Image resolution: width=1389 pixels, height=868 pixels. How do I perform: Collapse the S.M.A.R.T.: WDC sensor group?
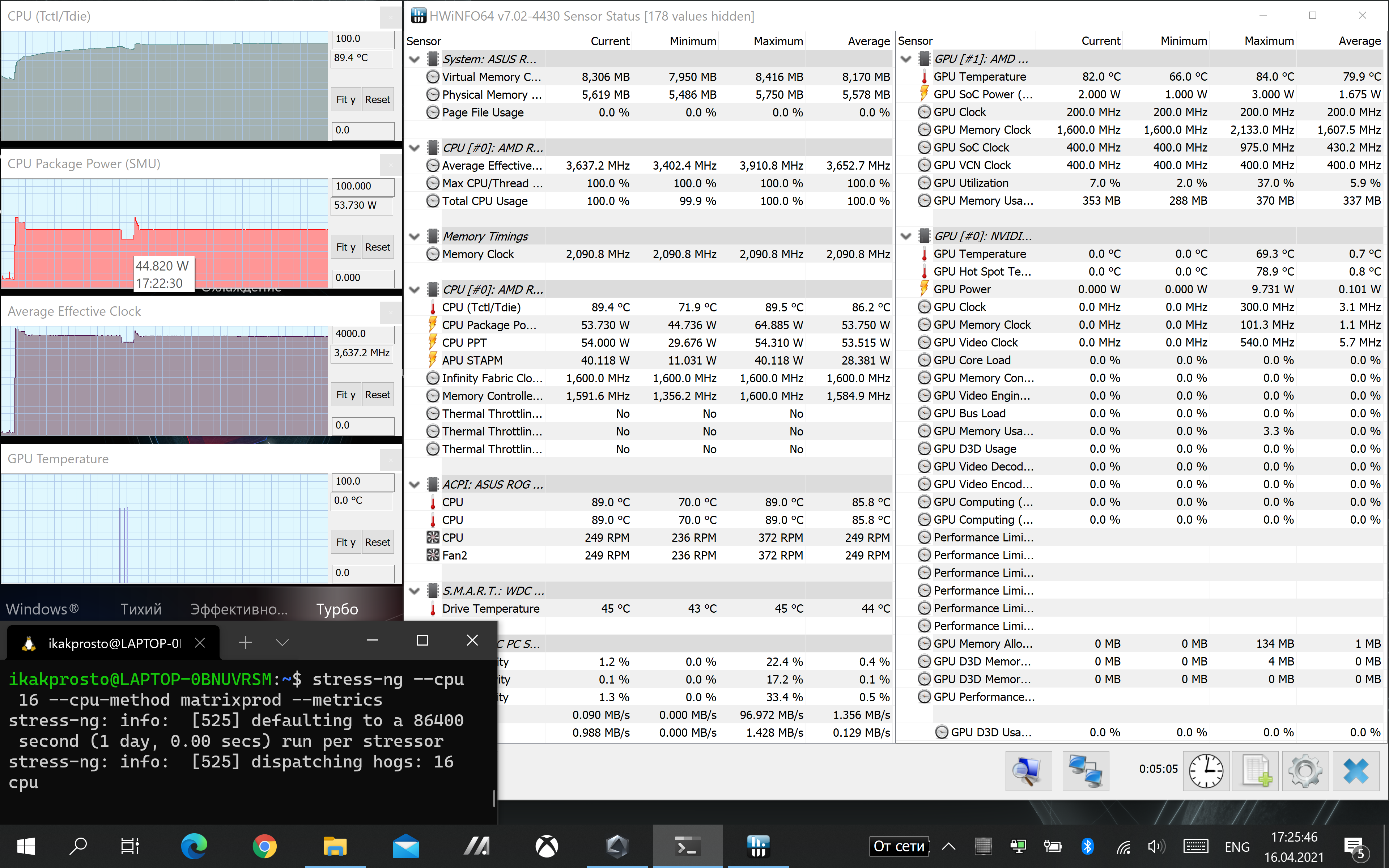[414, 591]
